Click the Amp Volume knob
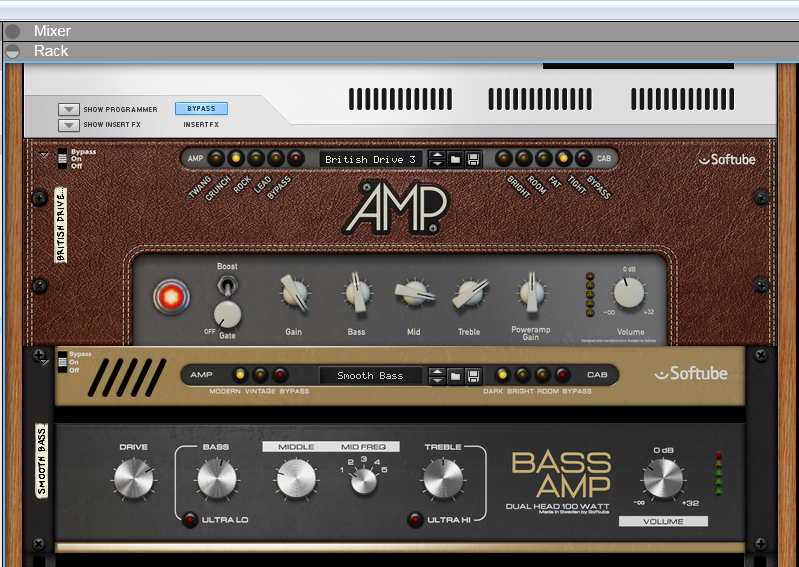This screenshot has height=567, width=799. (629, 293)
